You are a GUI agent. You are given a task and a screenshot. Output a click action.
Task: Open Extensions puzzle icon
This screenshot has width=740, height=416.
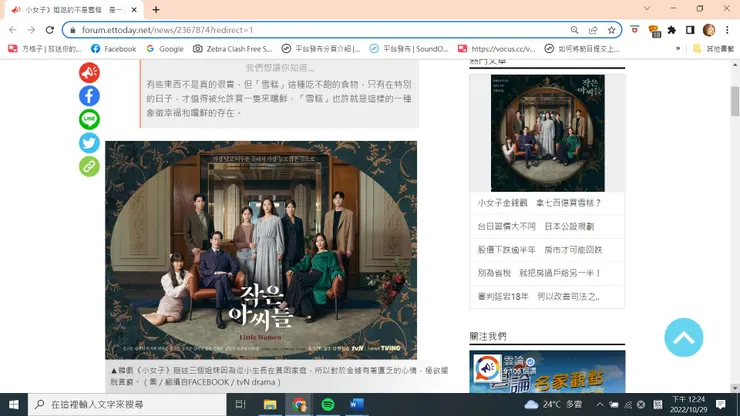672,30
